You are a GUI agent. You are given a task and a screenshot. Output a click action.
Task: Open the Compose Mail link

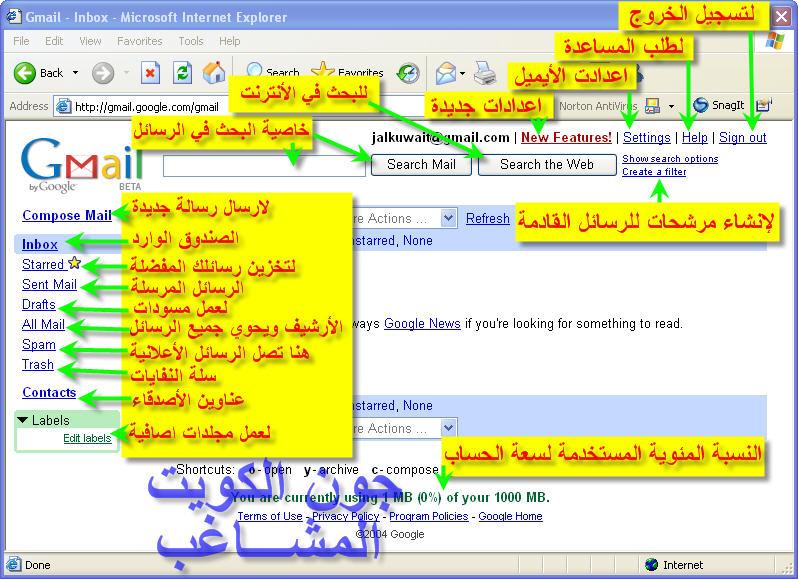coord(66,215)
